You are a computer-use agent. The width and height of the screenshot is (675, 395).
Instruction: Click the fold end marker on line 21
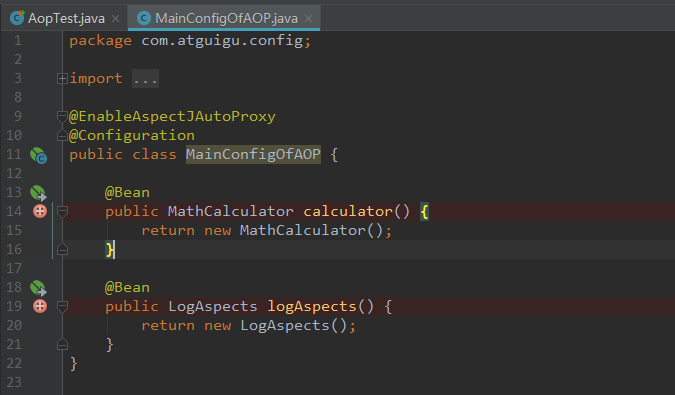62,345
